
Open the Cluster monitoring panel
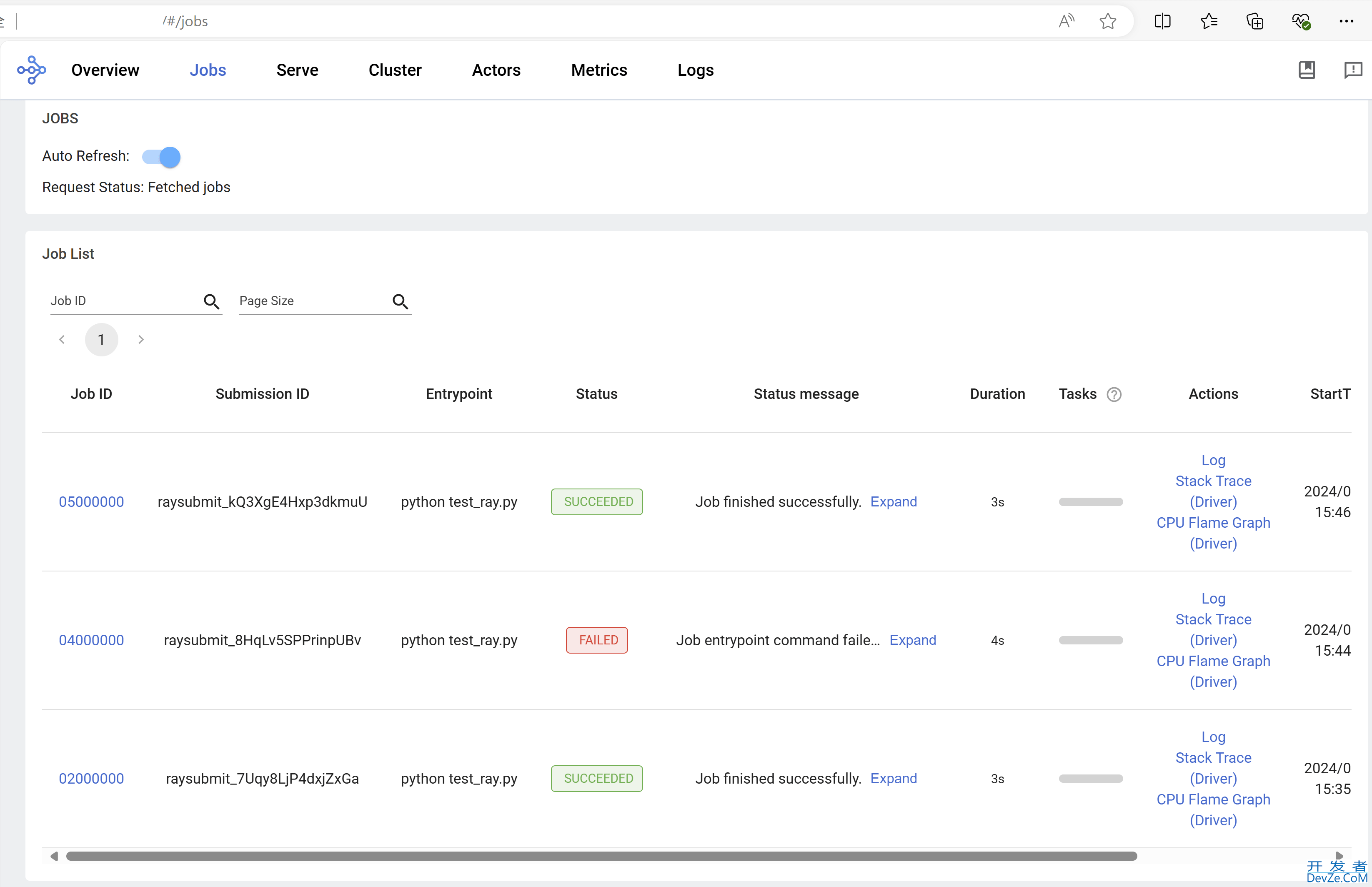pos(395,70)
